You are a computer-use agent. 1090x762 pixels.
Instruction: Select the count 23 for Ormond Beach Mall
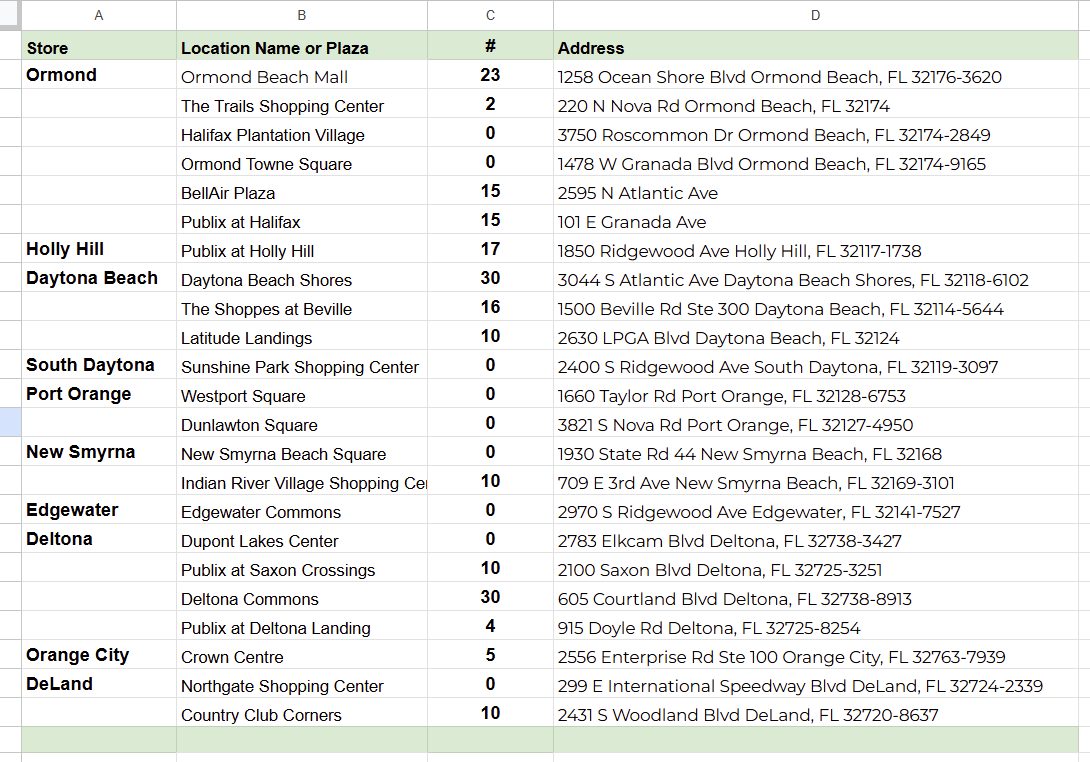click(x=490, y=74)
